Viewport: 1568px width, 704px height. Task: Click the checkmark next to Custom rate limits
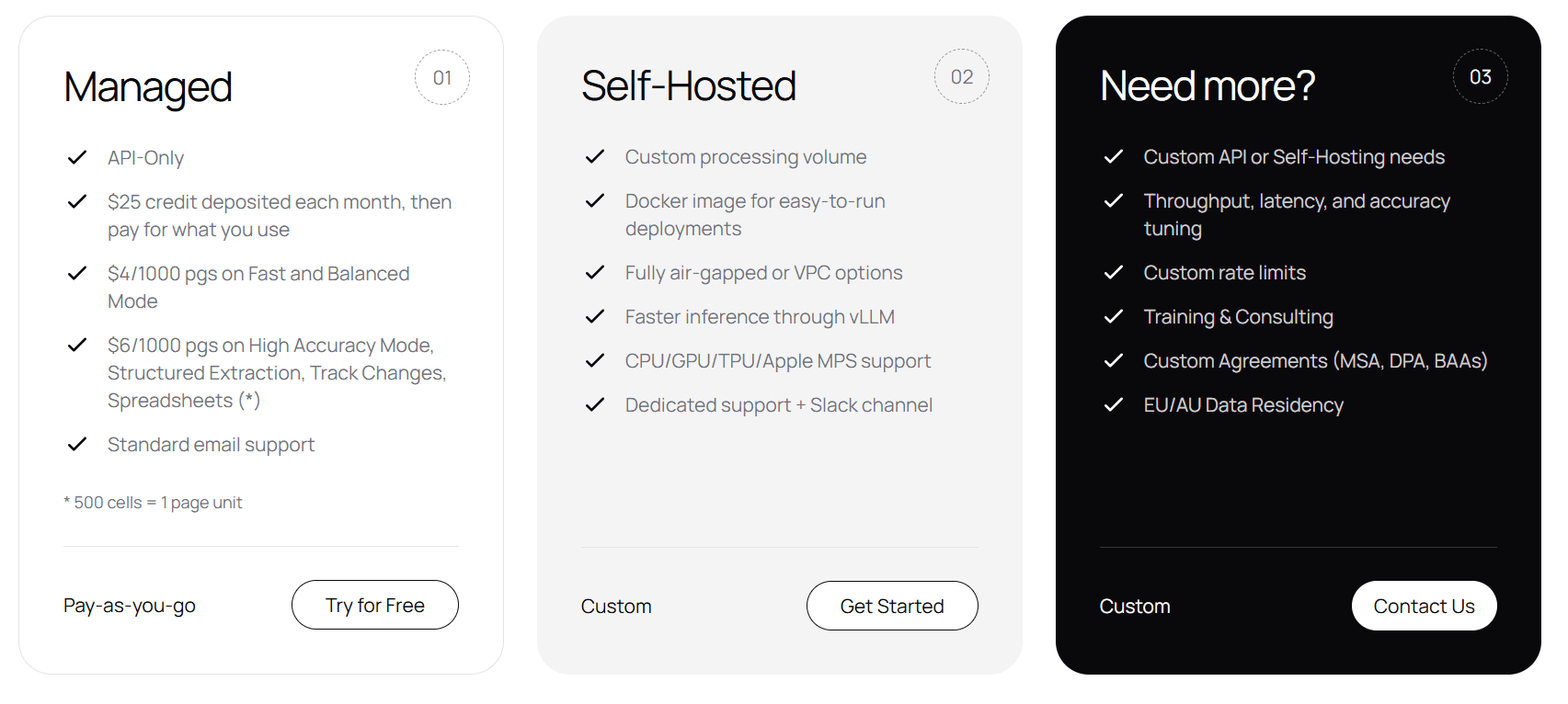click(x=1114, y=272)
